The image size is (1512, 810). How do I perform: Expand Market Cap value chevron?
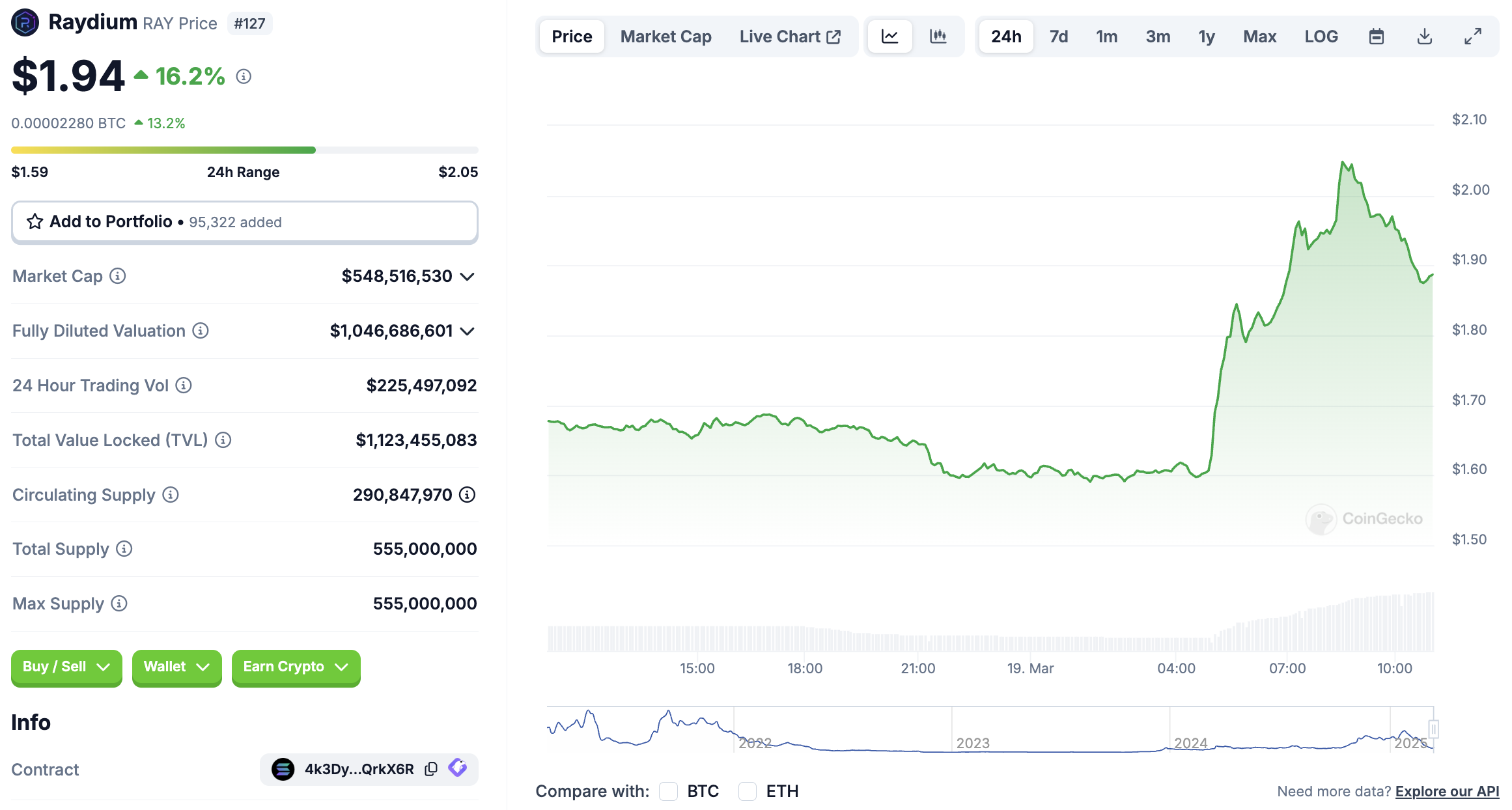[x=467, y=277]
